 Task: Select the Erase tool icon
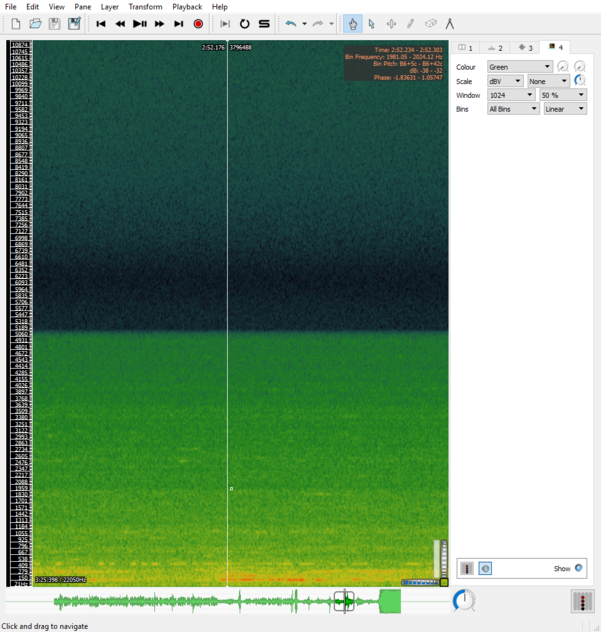click(x=430, y=23)
